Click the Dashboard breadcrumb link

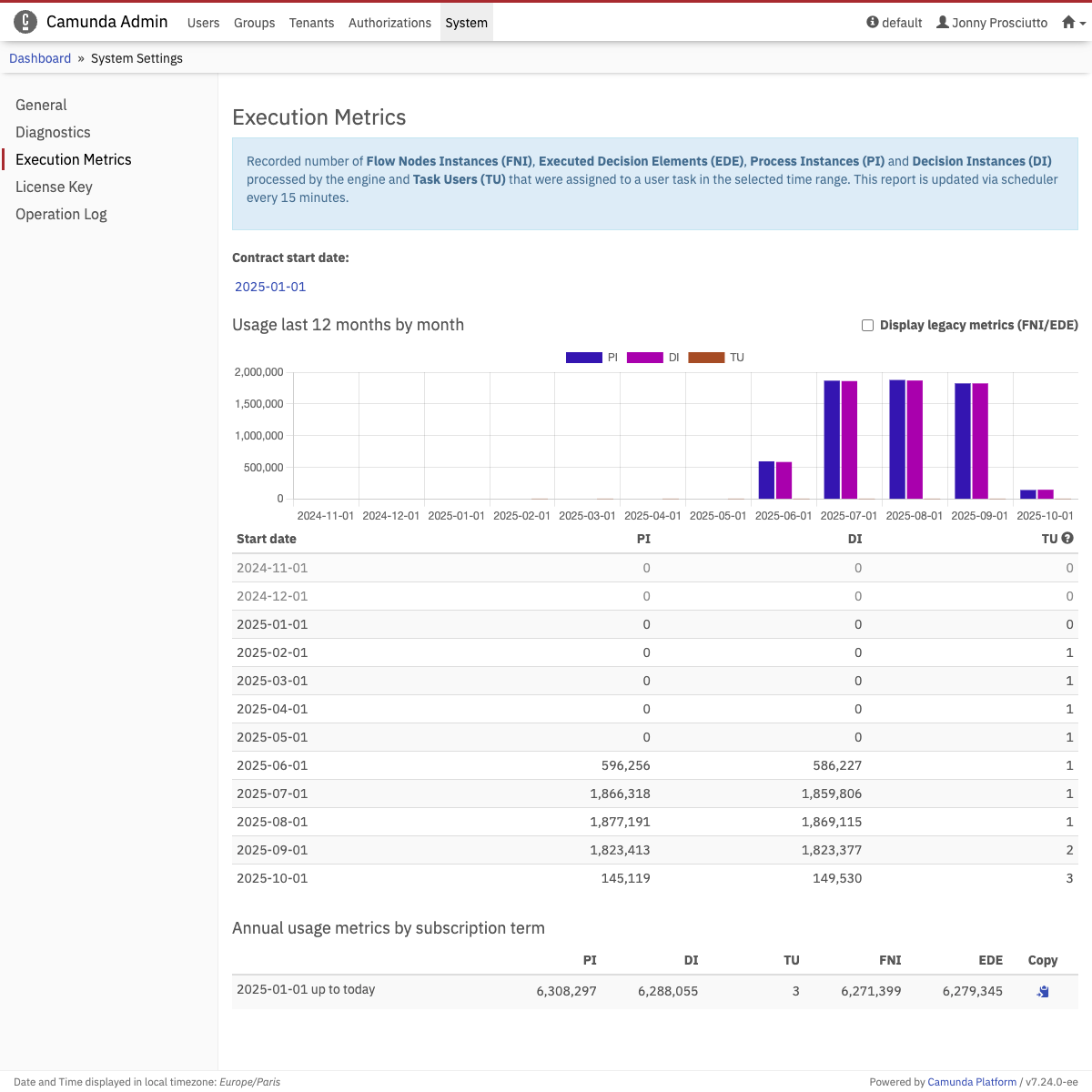click(x=40, y=58)
